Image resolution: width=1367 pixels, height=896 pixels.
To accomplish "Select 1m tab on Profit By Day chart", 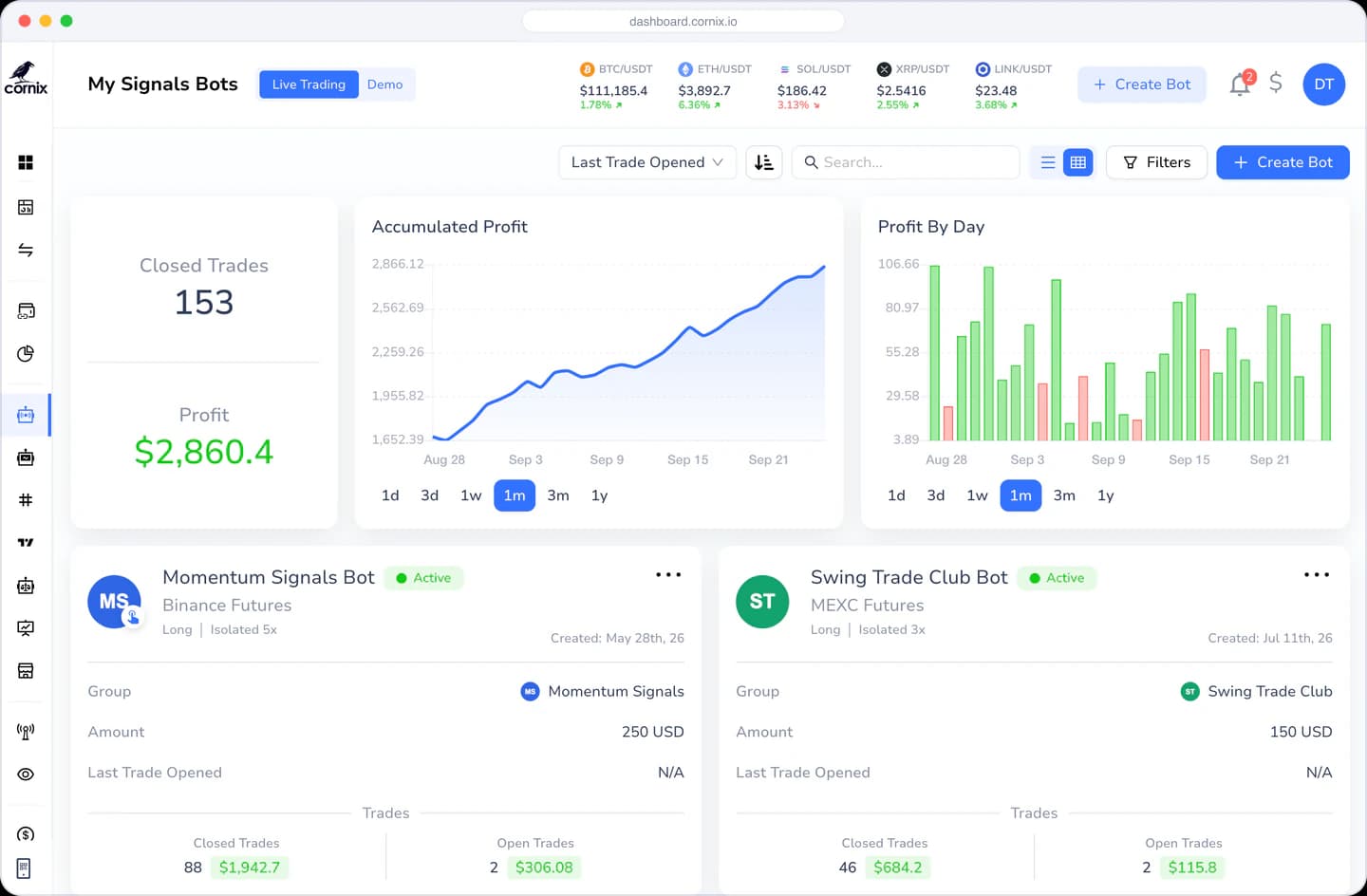I will (x=1021, y=495).
